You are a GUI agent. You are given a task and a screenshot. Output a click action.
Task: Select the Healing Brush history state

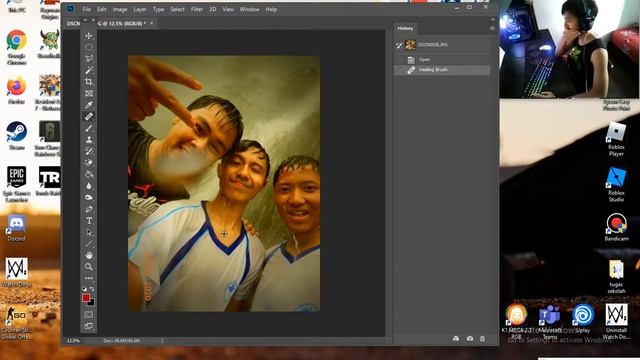[442, 70]
